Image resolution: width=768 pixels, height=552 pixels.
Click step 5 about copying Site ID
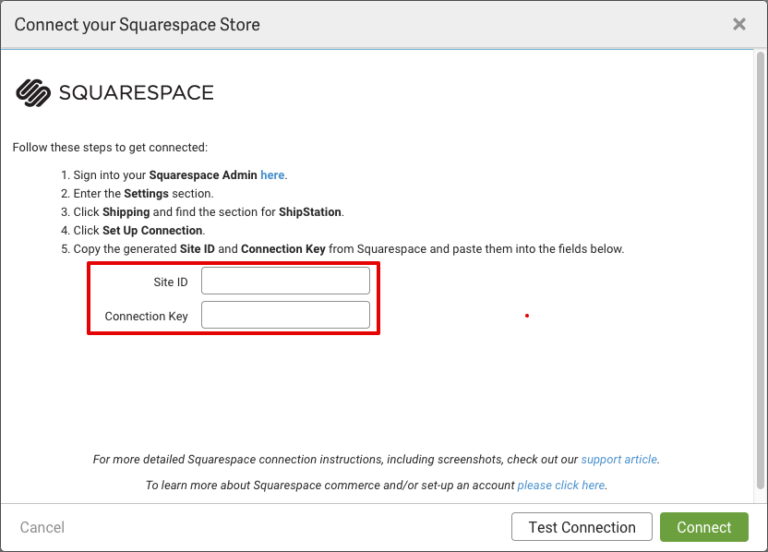(x=342, y=249)
